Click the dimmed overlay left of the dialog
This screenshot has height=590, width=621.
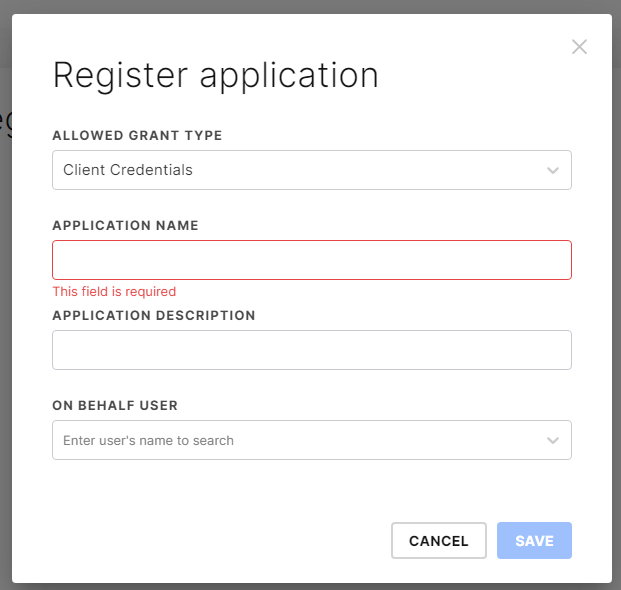pos(5,300)
